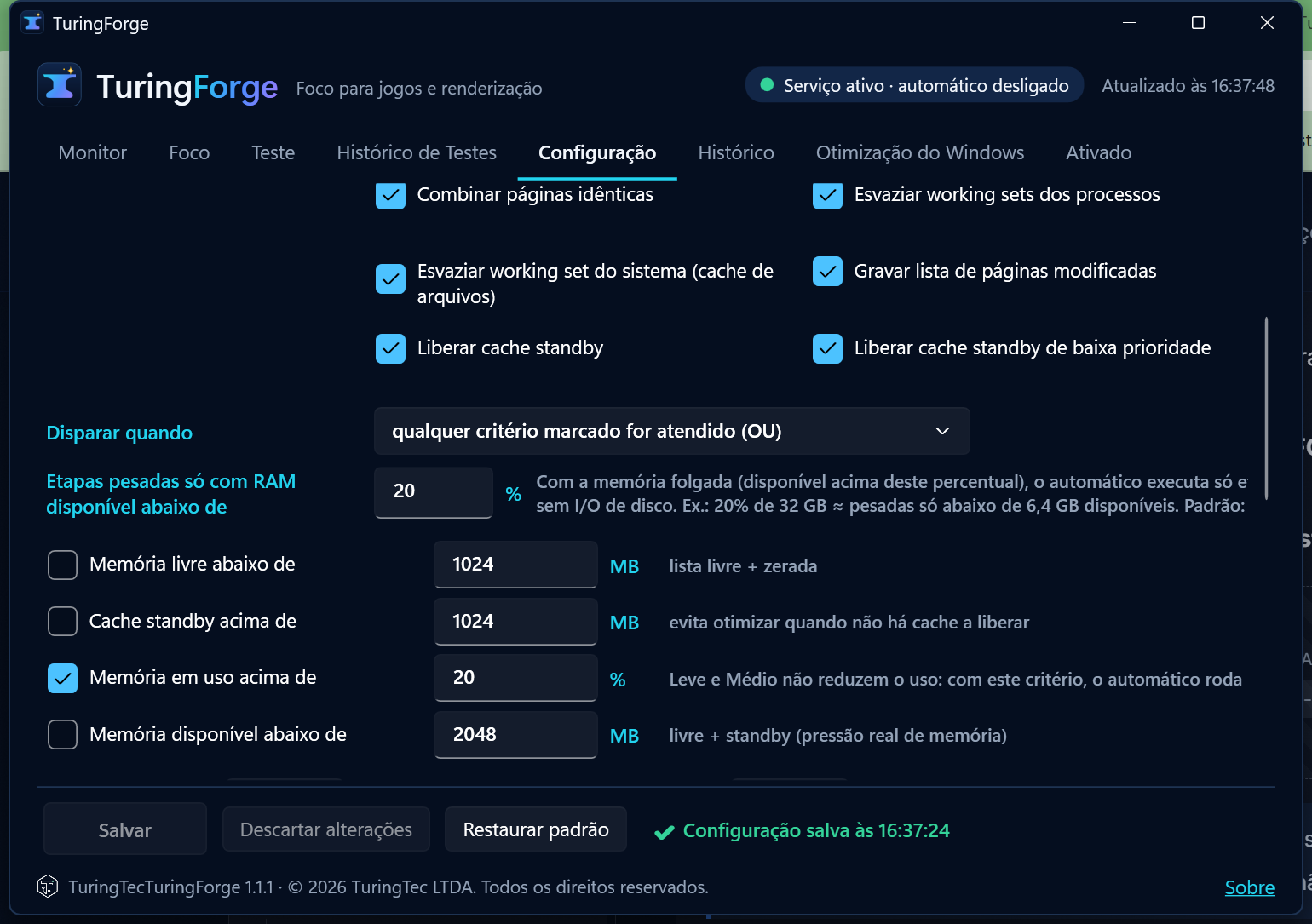
Task: Open the Otimização do Windows tab
Action: click(920, 152)
